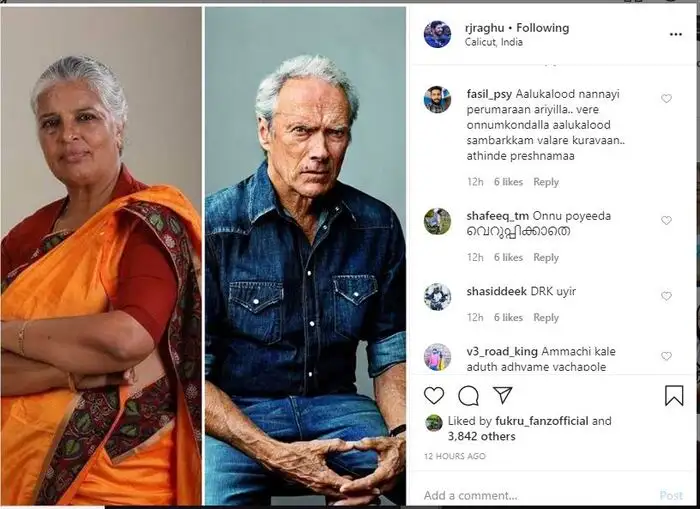This screenshot has width=700, height=509.
Task: Save post with bookmark icon
Action: [674, 396]
